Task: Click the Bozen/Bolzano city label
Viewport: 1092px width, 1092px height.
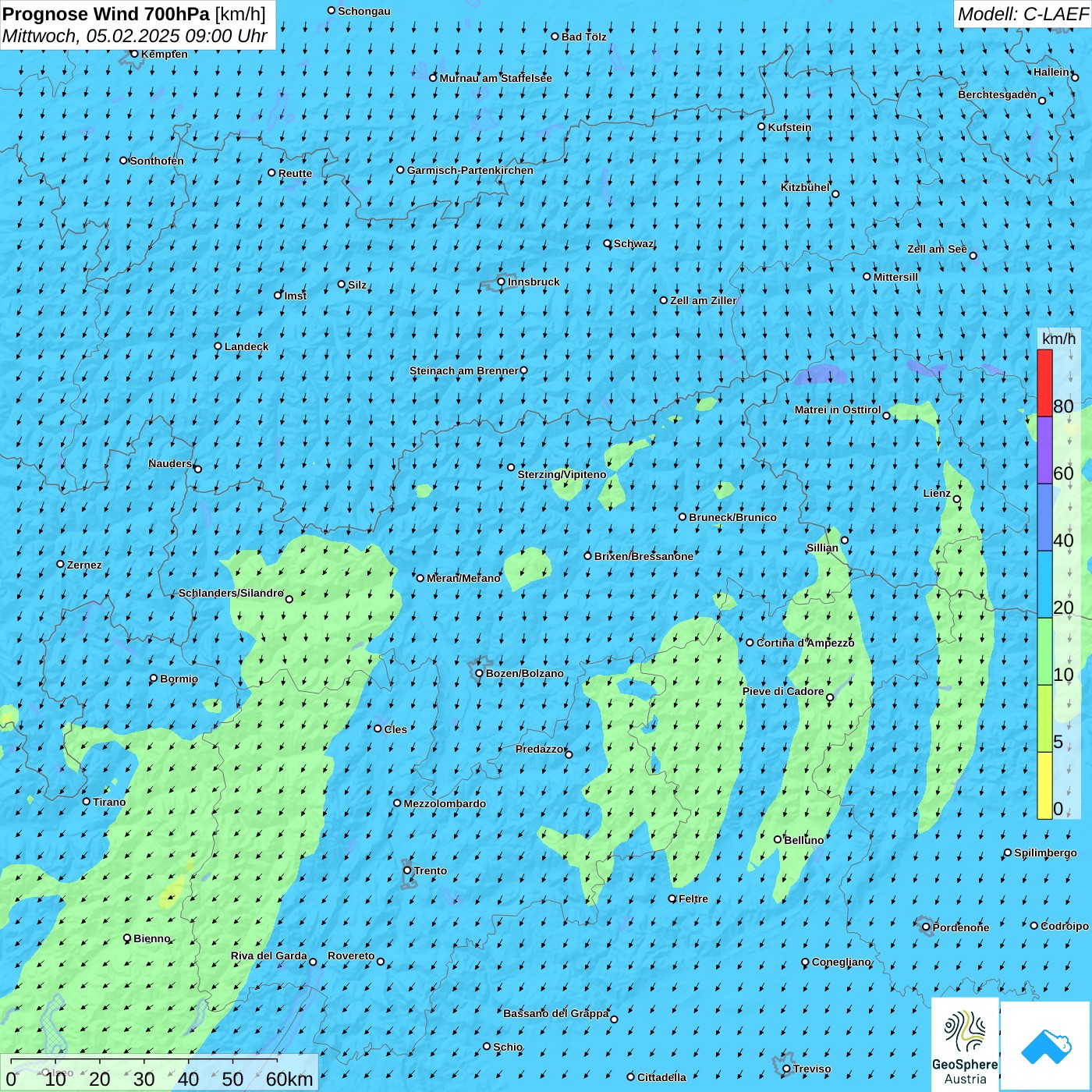Action: [x=524, y=673]
